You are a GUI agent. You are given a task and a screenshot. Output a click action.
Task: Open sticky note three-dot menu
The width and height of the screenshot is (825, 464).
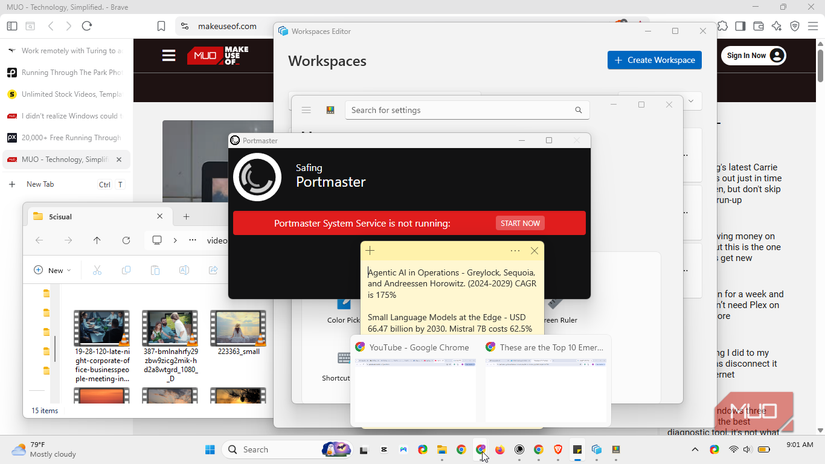[x=515, y=250]
